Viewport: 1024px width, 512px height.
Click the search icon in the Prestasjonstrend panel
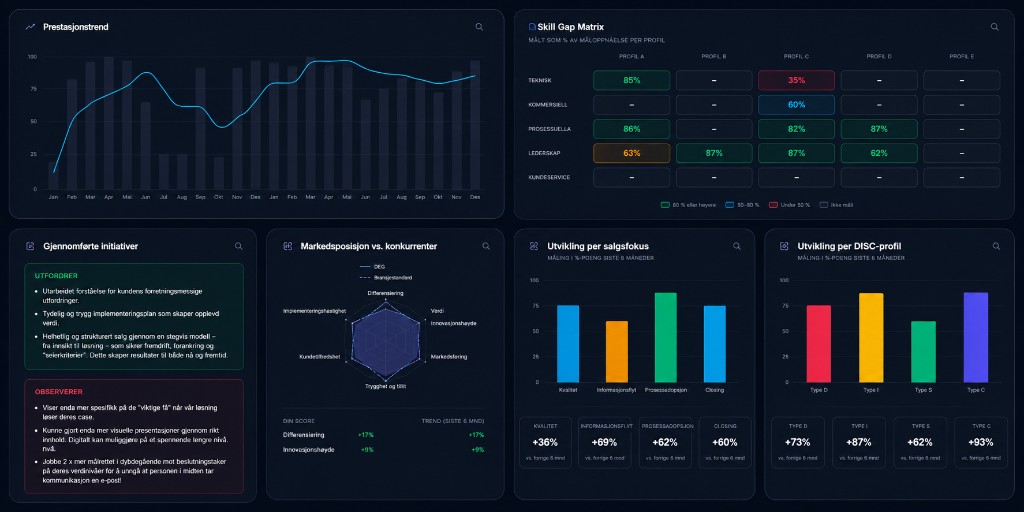pyautogui.click(x=479, y=27)
